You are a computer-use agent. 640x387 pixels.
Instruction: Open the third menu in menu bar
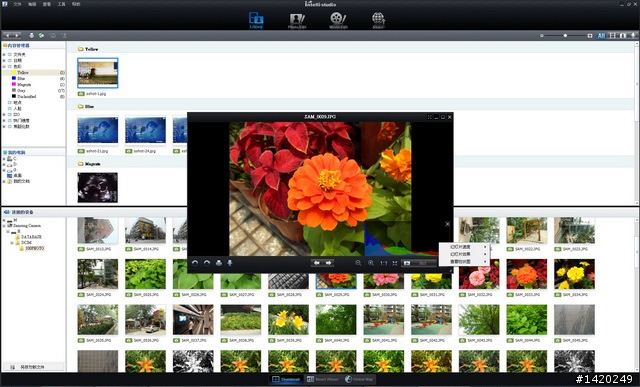[x=47, y=4]
